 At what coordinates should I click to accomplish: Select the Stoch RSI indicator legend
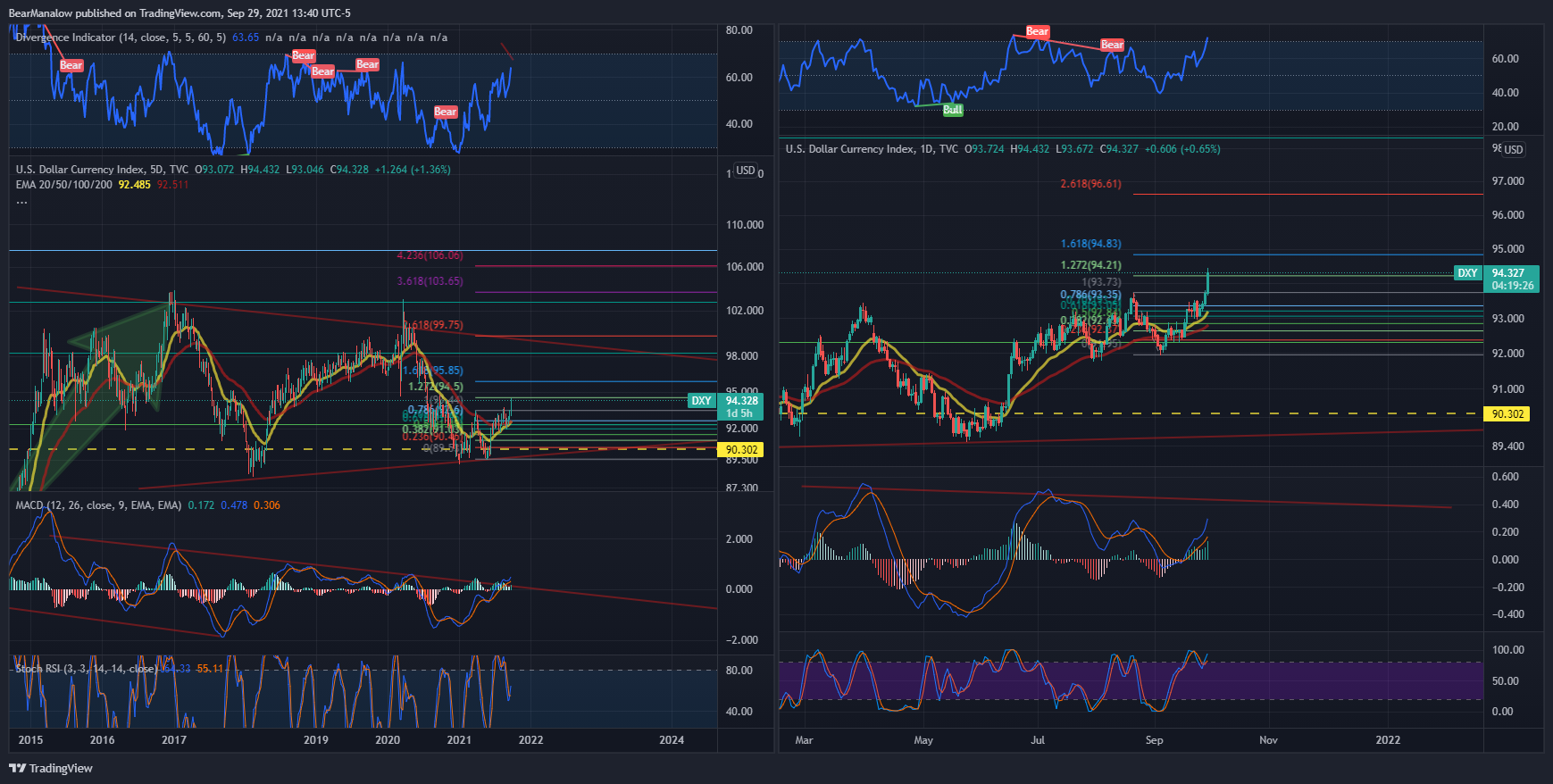(x=86, y=669)
